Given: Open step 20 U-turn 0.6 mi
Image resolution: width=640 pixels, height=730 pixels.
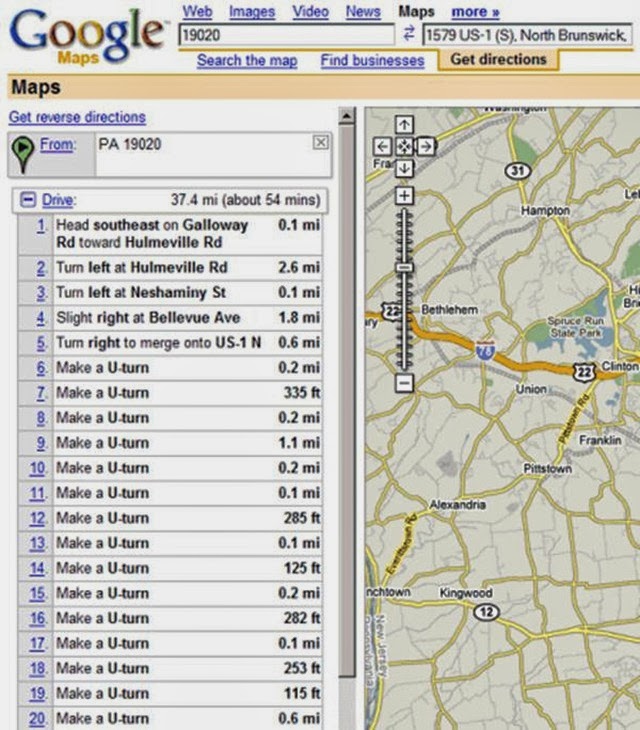Looking at the screenshot, I should (x=170, y=718).
